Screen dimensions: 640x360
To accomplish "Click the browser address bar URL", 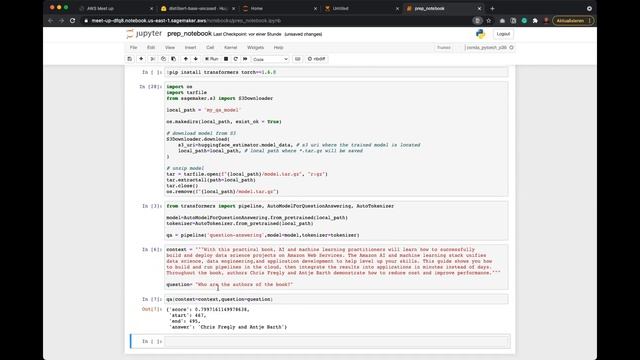I will tap(186, 20).
